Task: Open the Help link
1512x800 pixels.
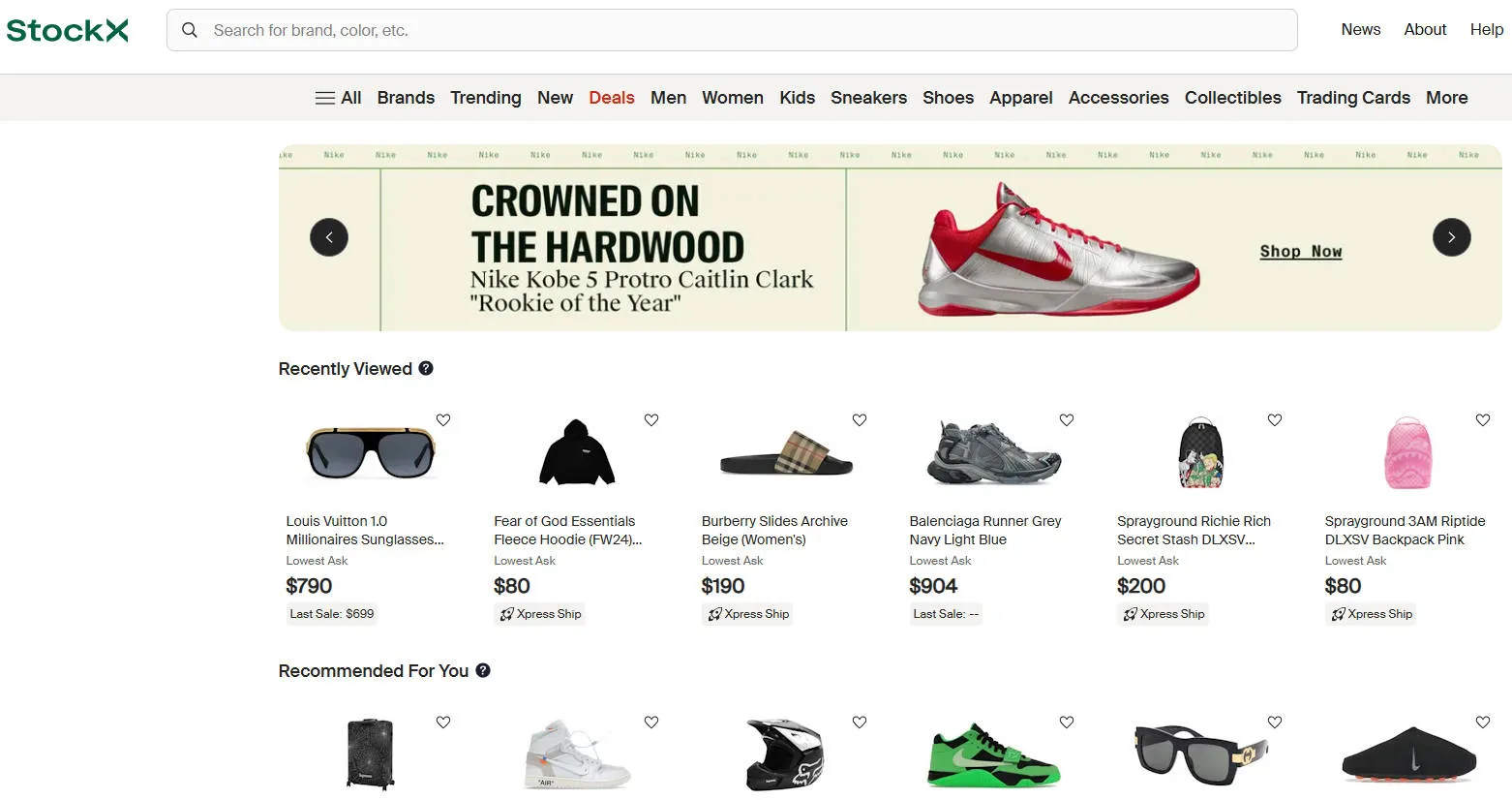Action: tap(1486, 30)
